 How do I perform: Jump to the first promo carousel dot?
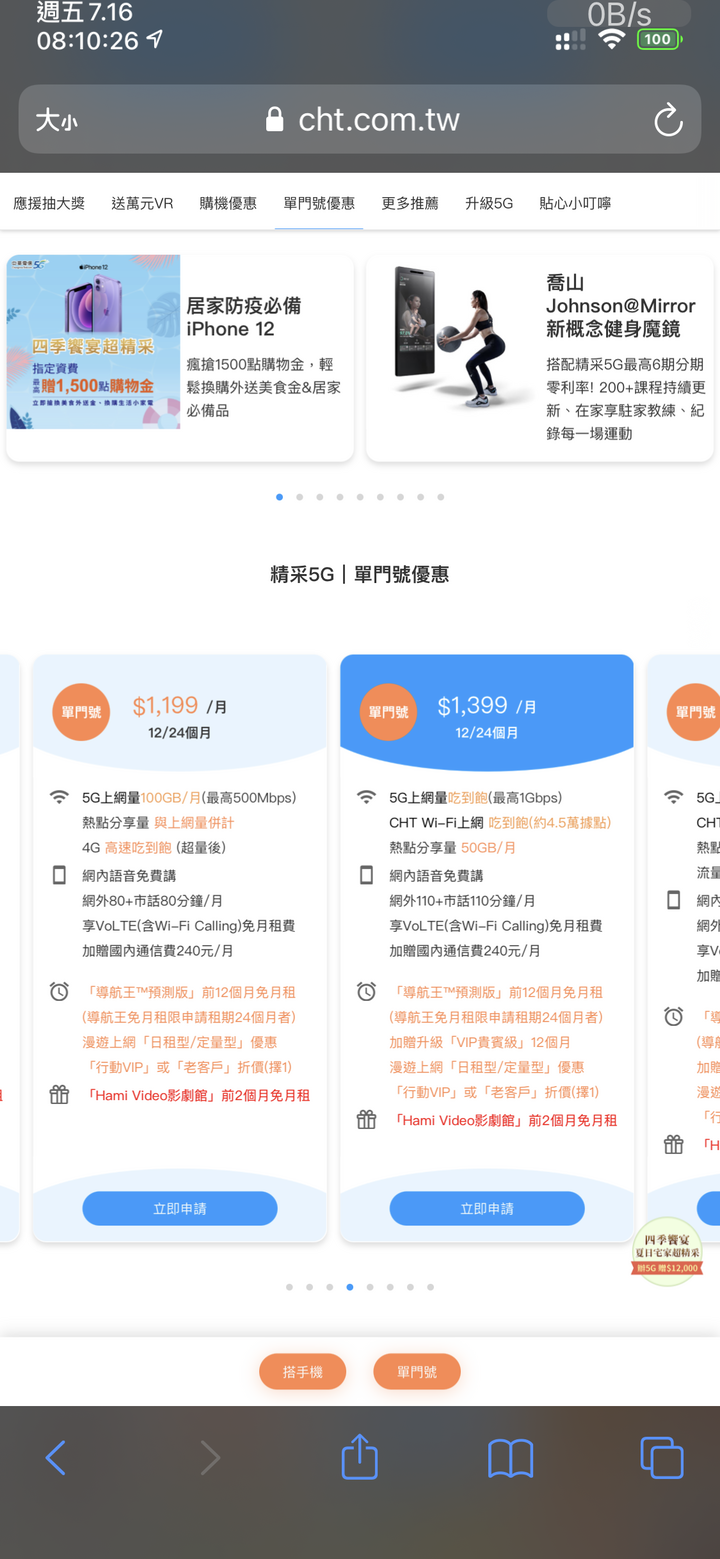pyautogui.click(x=279, y=497)
